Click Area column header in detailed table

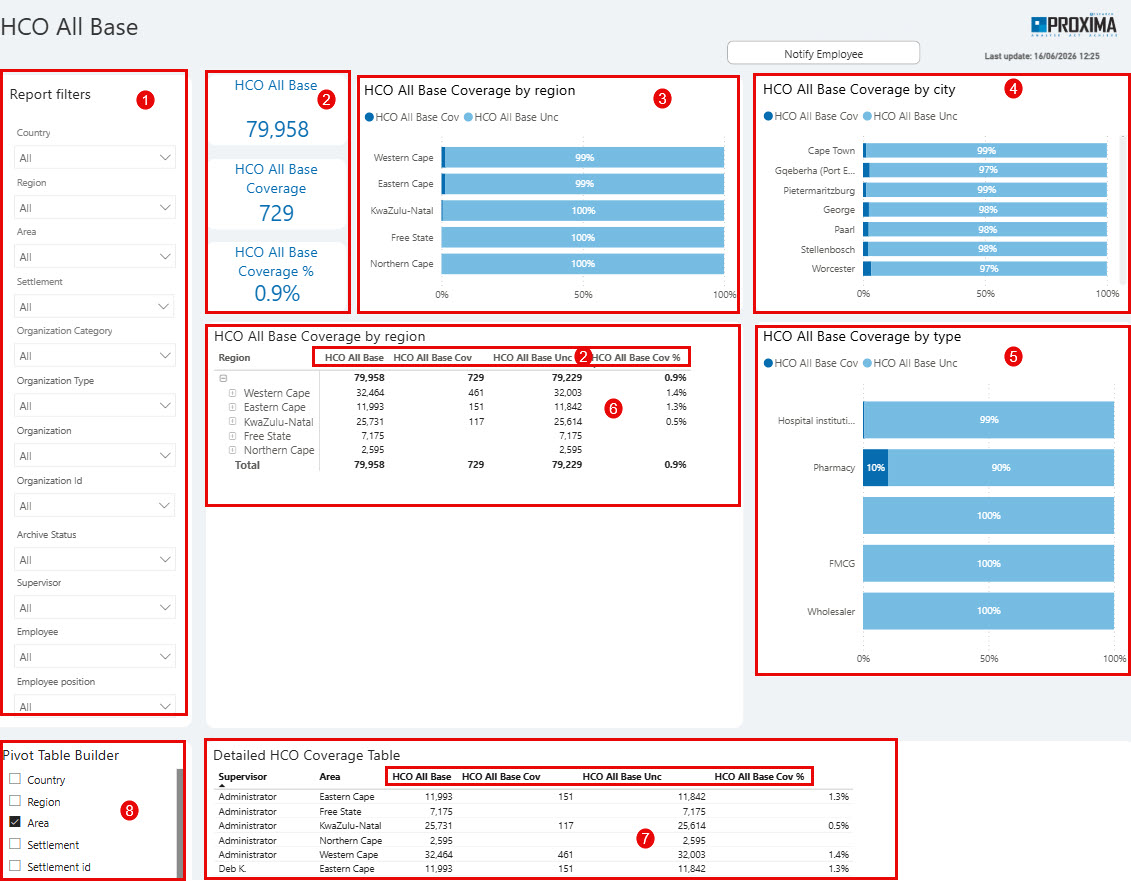[x=330, y=776]
